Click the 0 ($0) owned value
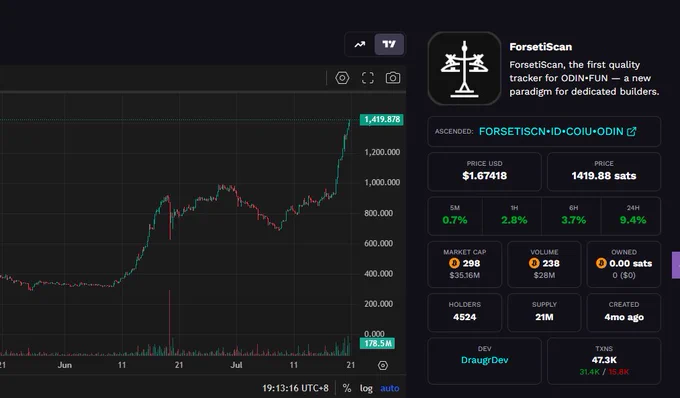680x398 pixels. (624, 275)
